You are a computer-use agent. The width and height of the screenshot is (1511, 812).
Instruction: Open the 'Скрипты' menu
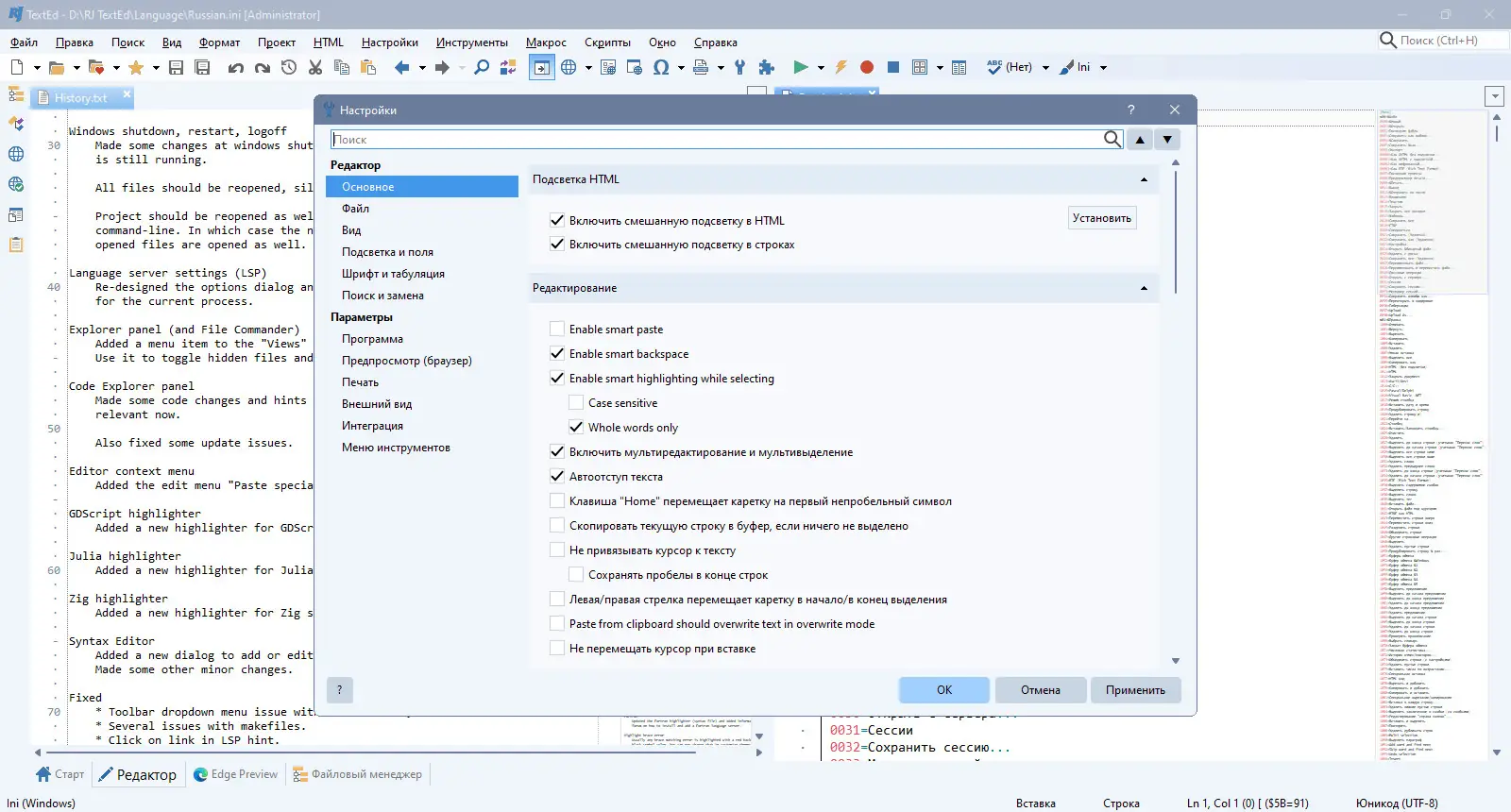[x=607, y=42]
